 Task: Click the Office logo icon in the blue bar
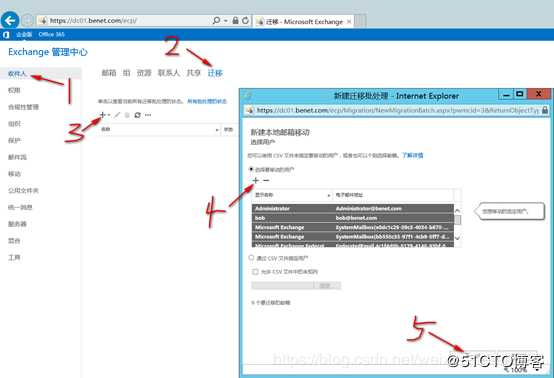tap(6, 35)
